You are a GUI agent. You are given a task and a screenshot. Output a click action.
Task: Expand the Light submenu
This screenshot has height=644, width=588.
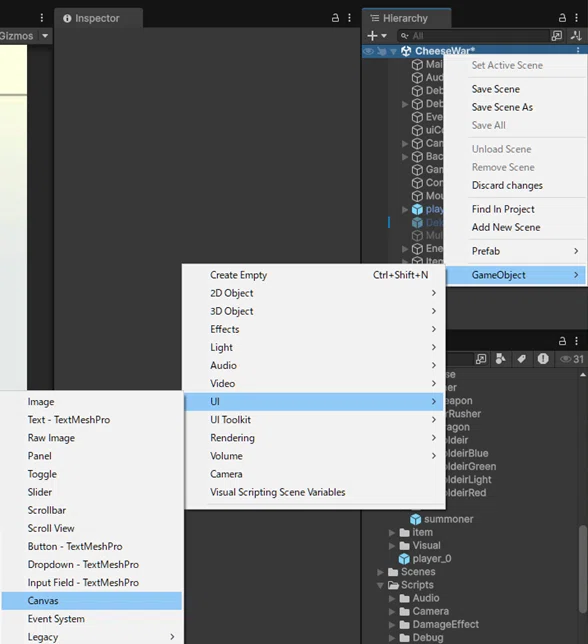tap(314, 347)
